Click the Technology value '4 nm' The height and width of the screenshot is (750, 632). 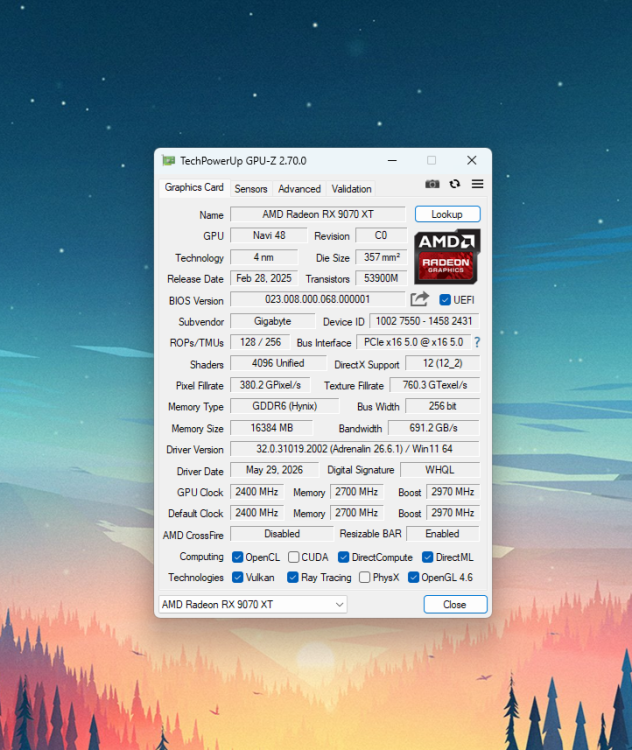click(264, 257)
